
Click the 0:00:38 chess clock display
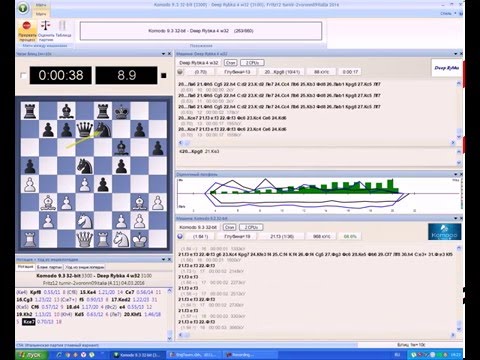coord(61,75)
